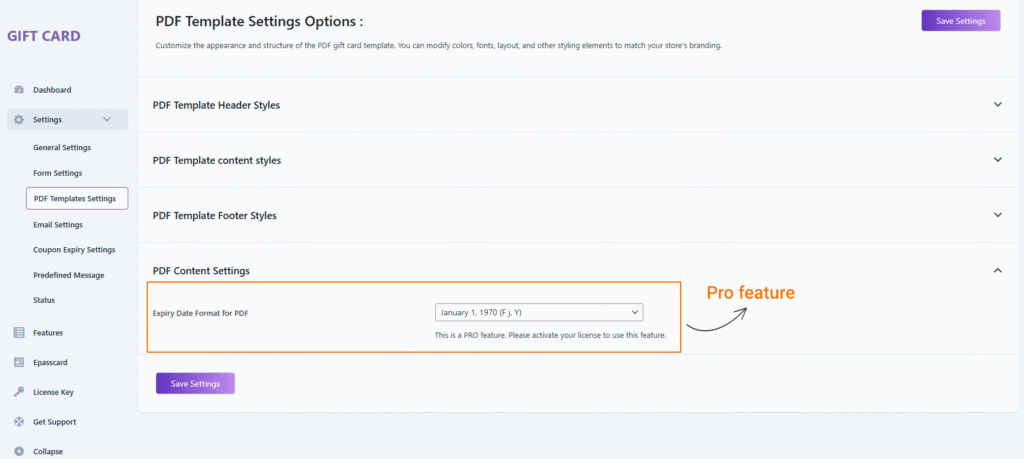Expand PDF Template content styles section

[997, 160]
